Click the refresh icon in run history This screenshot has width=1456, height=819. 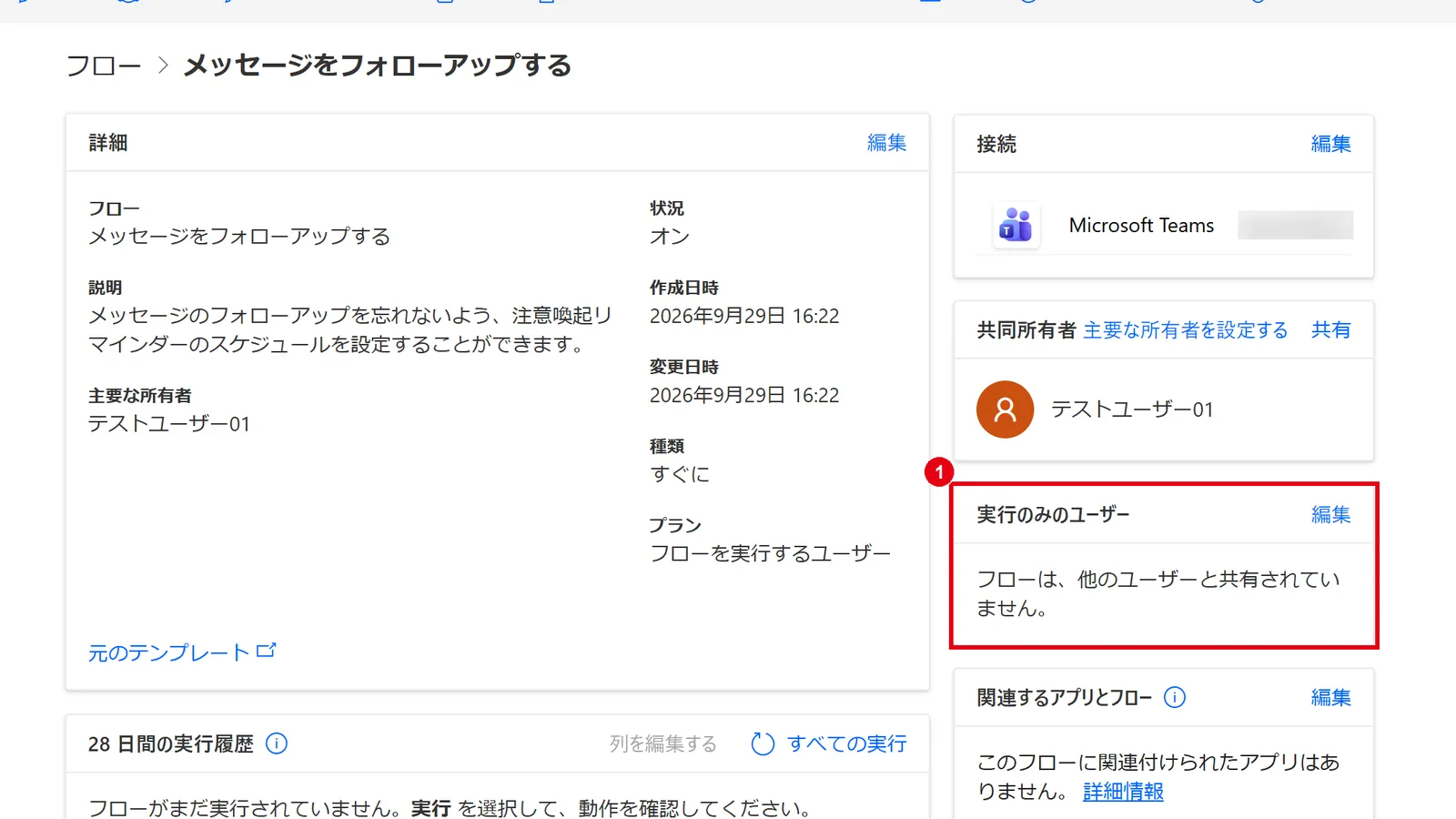(x=763, y=744)
